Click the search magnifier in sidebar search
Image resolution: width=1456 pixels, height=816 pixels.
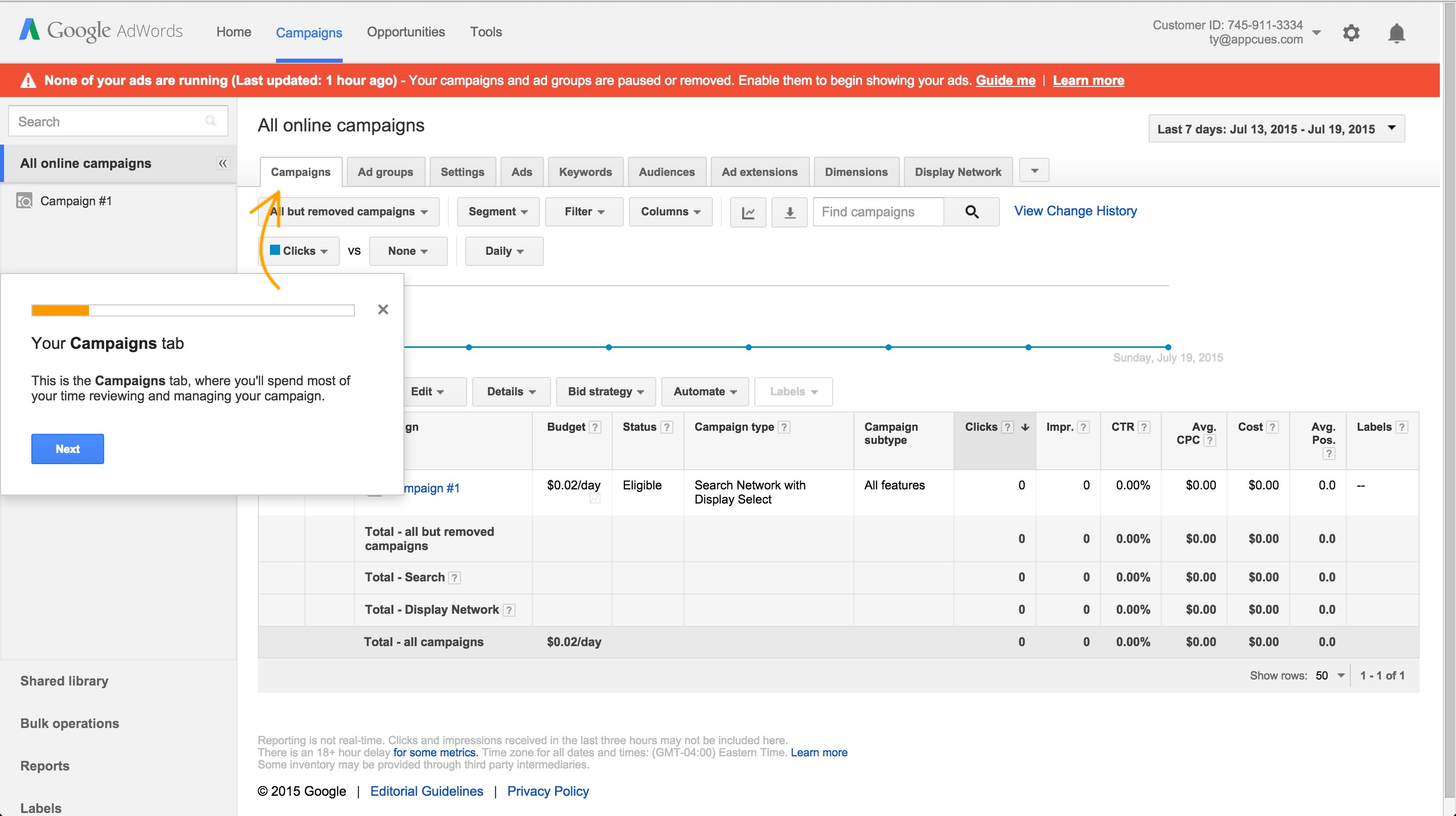click(x=210, y=120)
